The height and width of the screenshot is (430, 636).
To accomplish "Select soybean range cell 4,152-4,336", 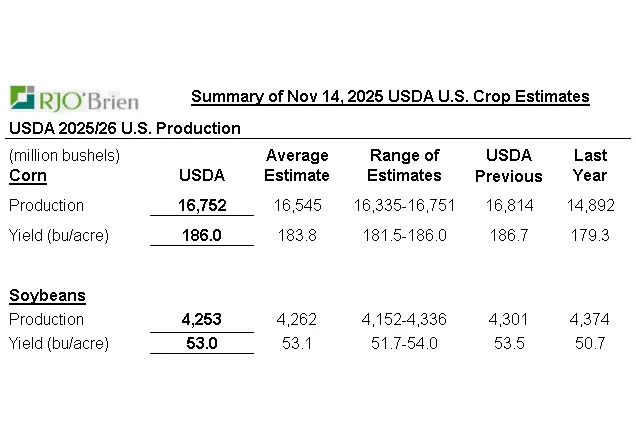I will (405, 319).
